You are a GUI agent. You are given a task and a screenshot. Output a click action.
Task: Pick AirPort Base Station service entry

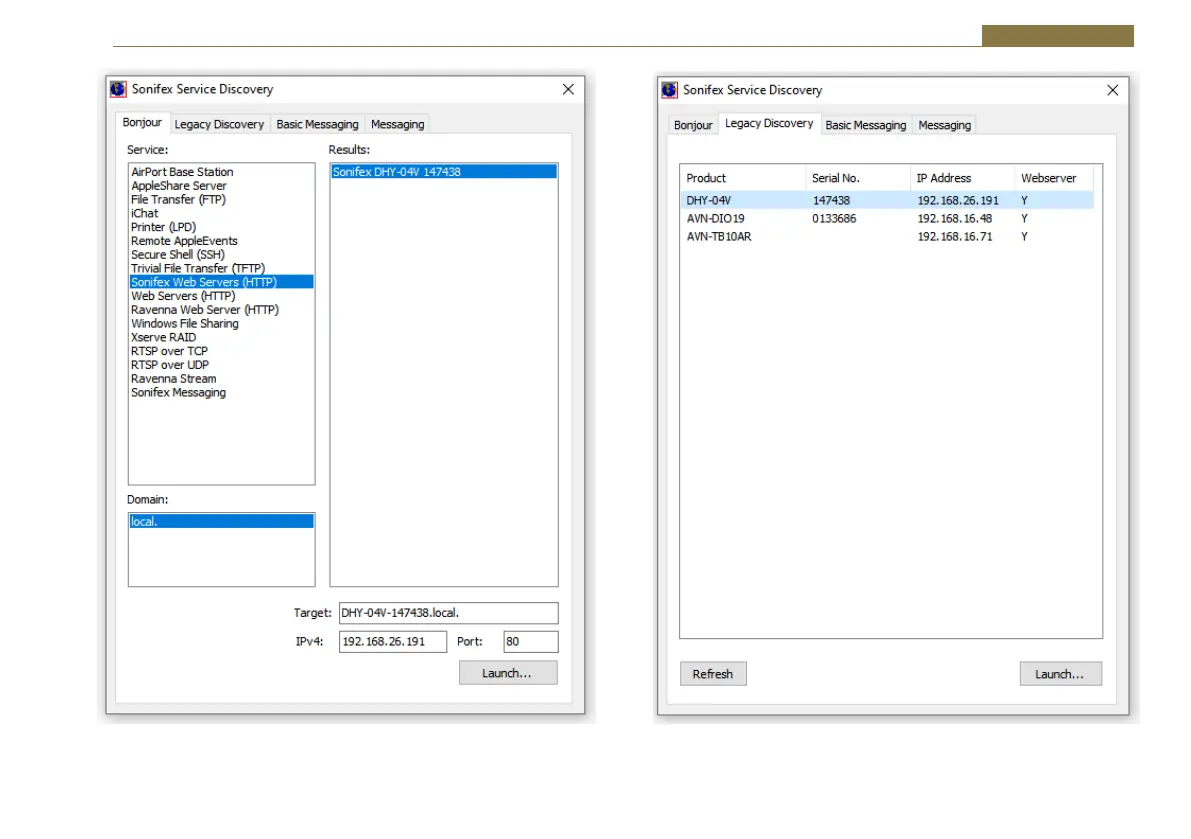click(x=182, y=172)
